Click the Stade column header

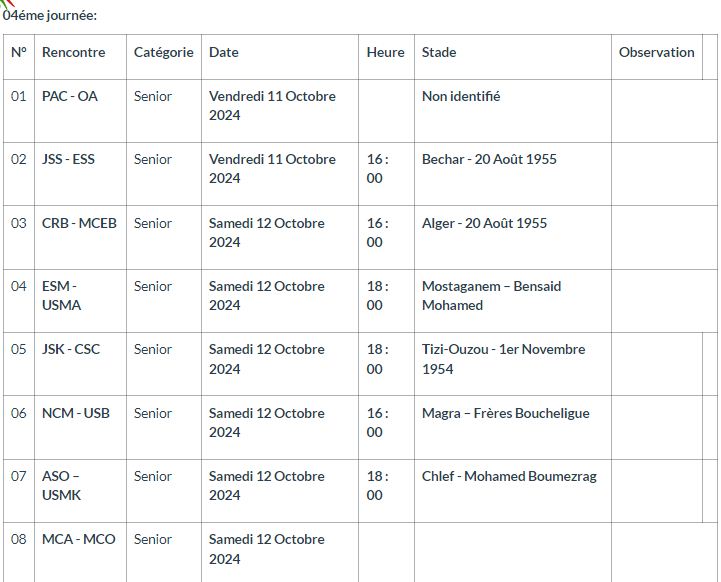coord(439,53)
